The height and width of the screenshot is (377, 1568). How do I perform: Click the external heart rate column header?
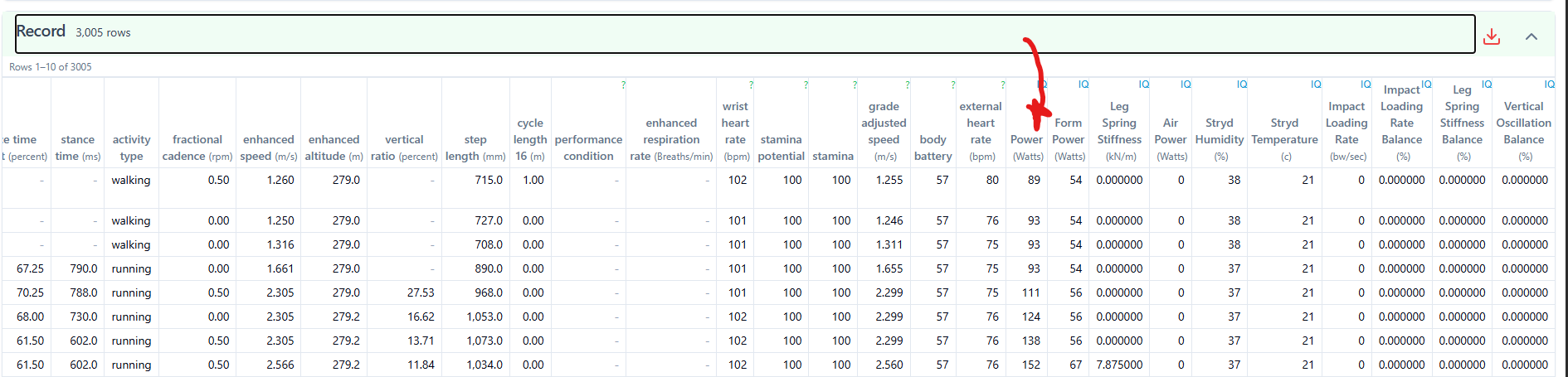click(981, 131)
